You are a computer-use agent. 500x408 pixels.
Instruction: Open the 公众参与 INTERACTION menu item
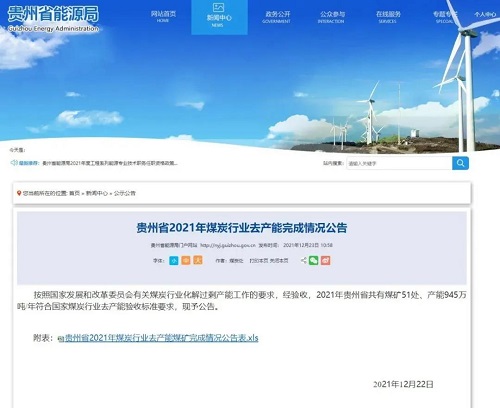(332, 17)
